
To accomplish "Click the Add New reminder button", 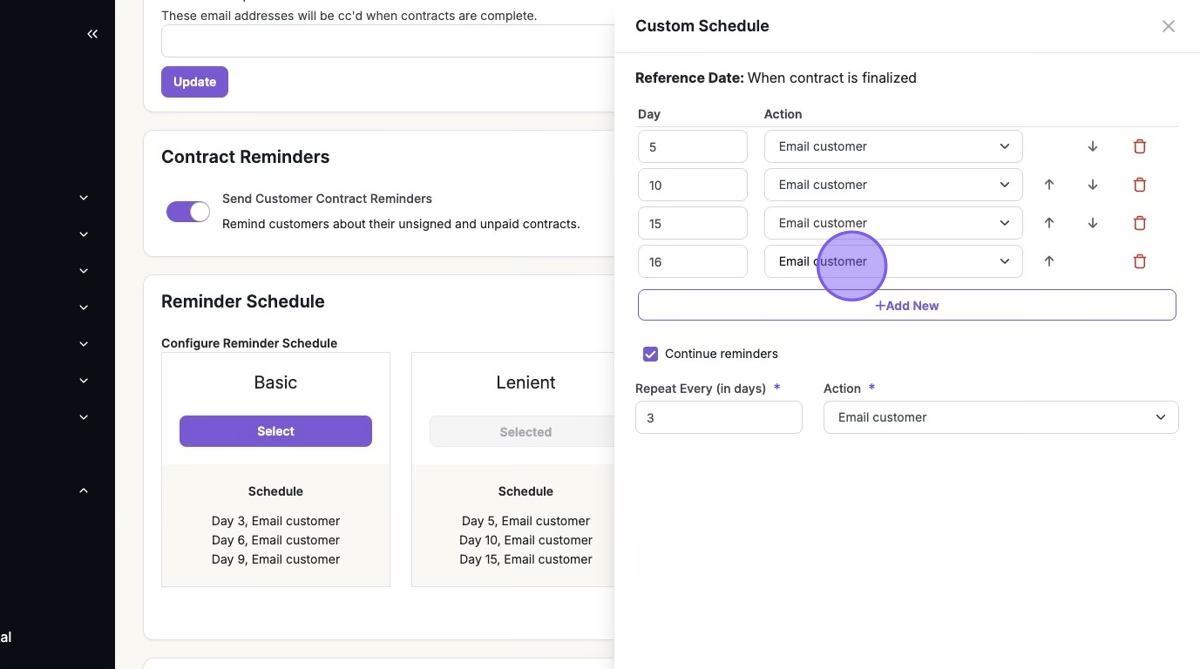I will pyautogui.click(x=906, y=305).
